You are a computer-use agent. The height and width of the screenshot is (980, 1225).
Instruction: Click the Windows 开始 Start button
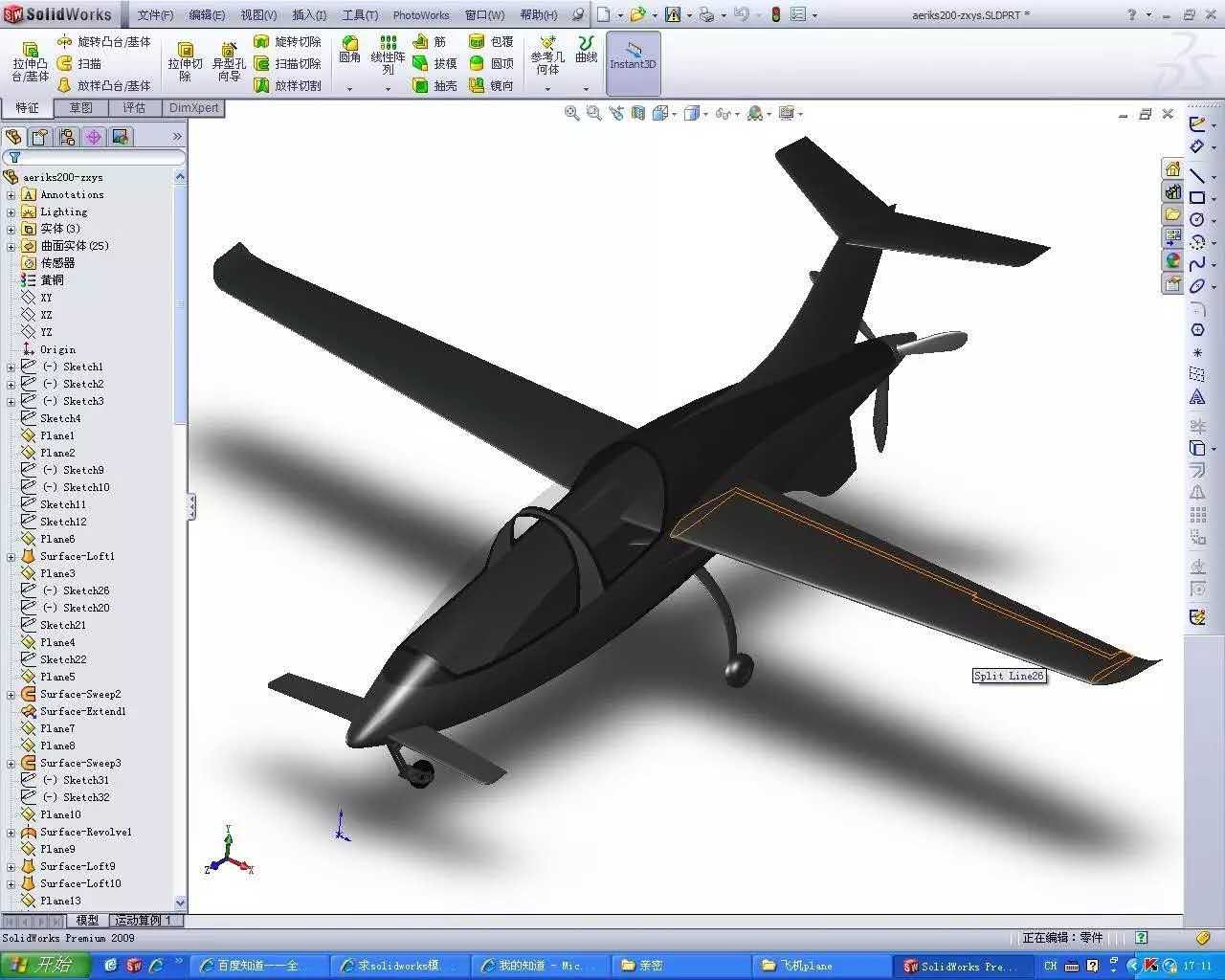[45, 966]
